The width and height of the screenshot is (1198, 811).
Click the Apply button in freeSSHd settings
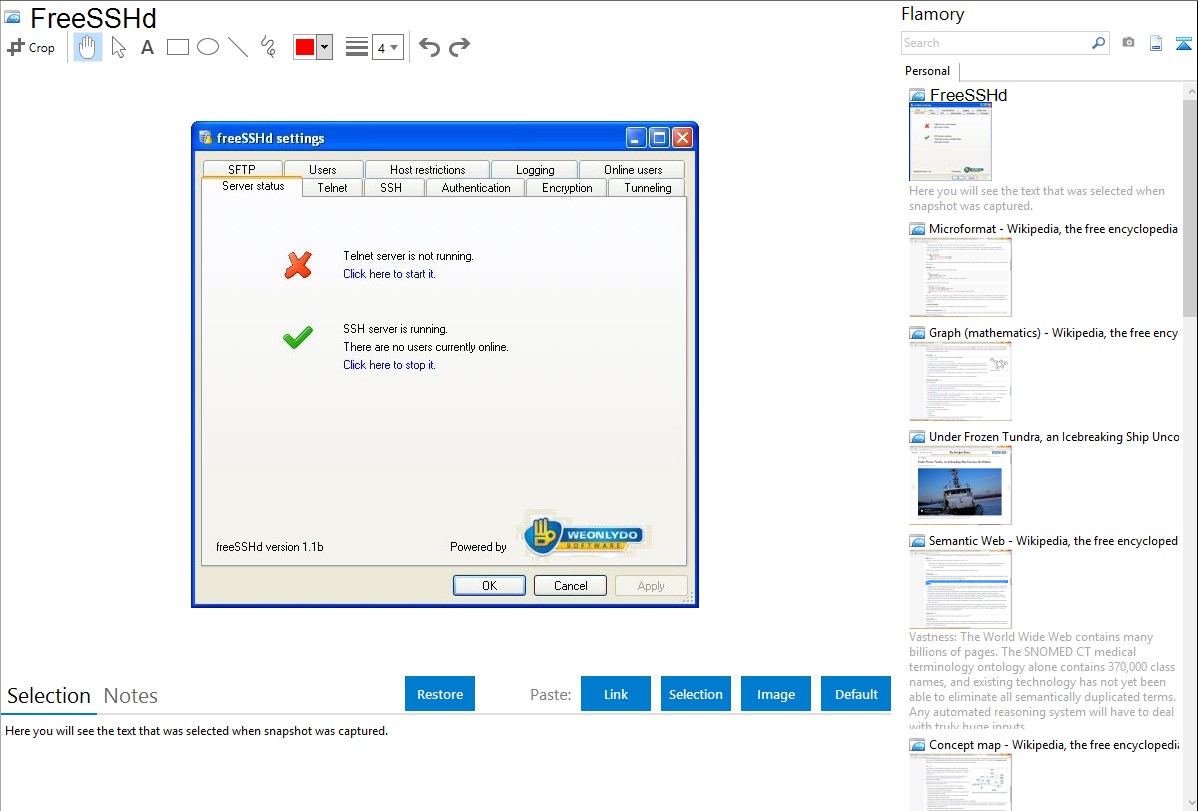pyautogui.click(x=651, y=586)
